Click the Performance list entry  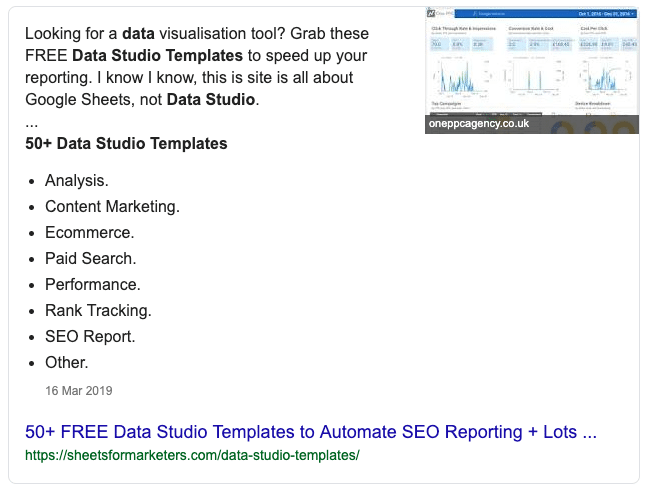93,285
